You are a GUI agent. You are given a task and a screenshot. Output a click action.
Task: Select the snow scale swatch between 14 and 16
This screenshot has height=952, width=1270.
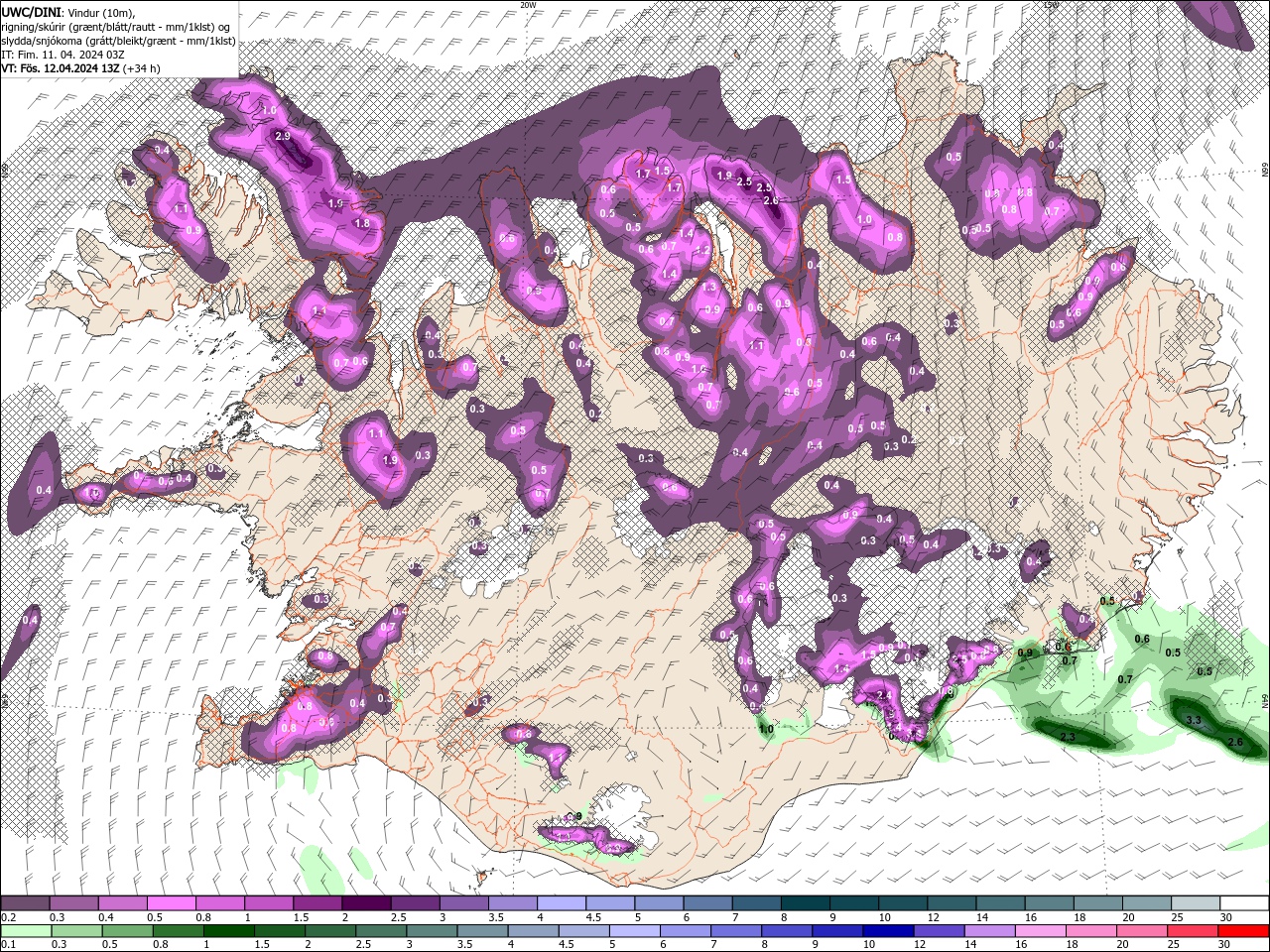tap(1001, 904)
